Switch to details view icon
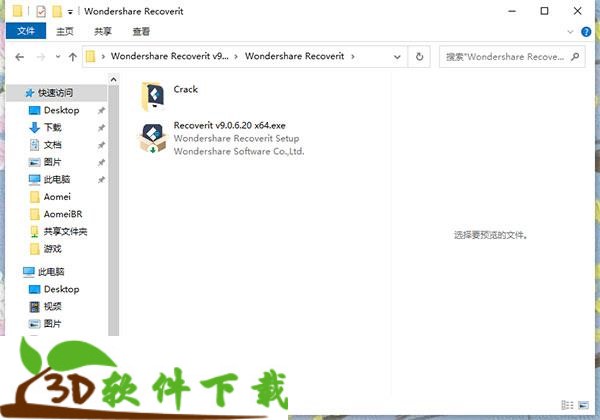The width and height of the screenshot is (600, 420). 567,405
